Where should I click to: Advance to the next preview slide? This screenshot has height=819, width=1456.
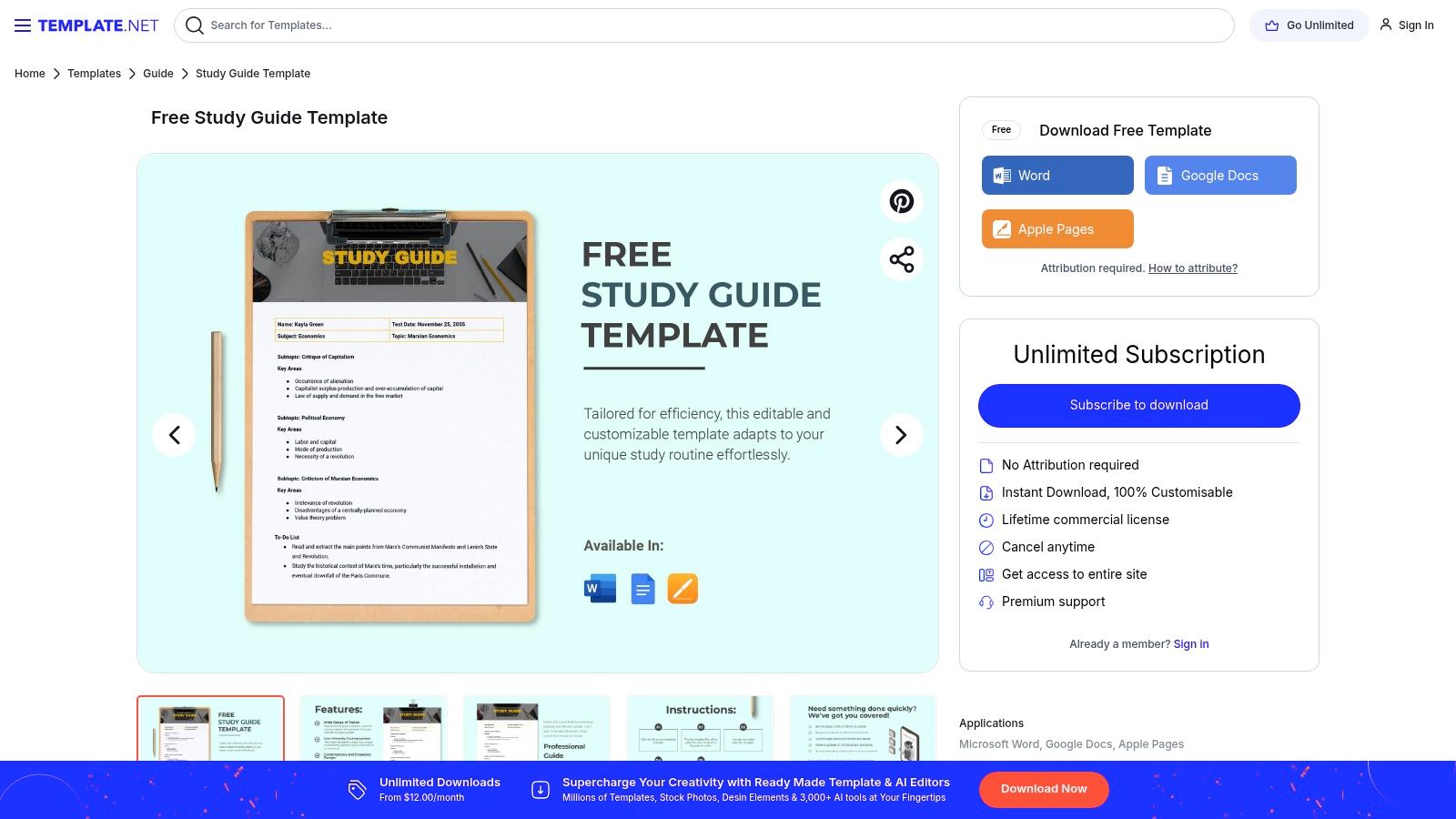point(901,435)
